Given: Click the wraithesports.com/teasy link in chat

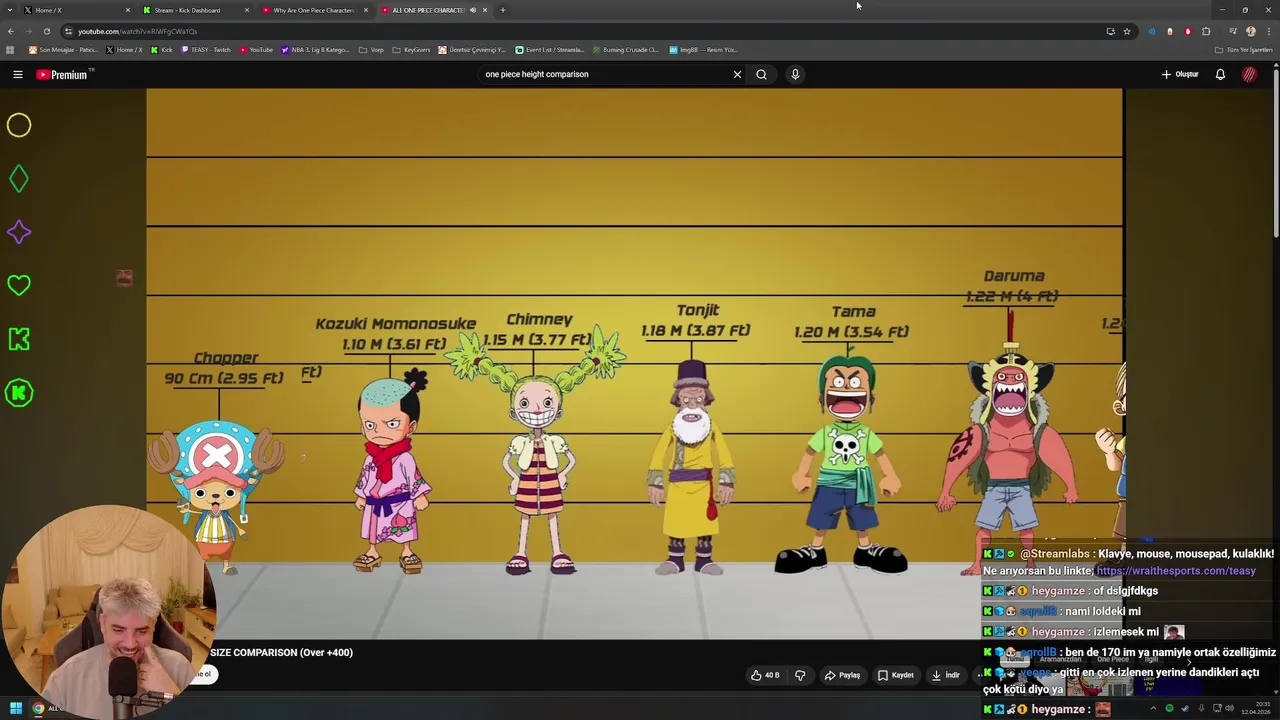Looking at the screenshot, I should click(x=1176, y=571).
